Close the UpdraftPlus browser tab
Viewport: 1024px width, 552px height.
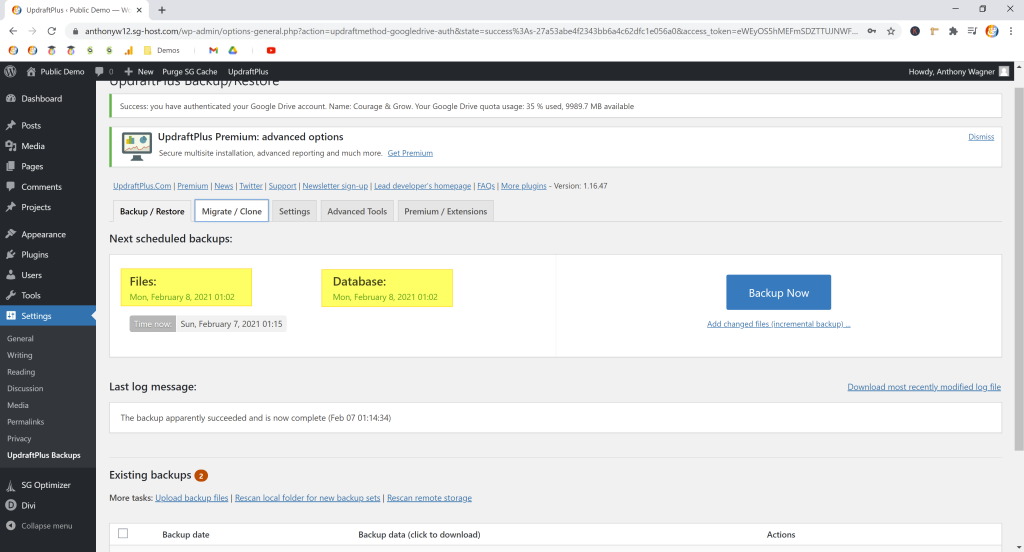139,10
